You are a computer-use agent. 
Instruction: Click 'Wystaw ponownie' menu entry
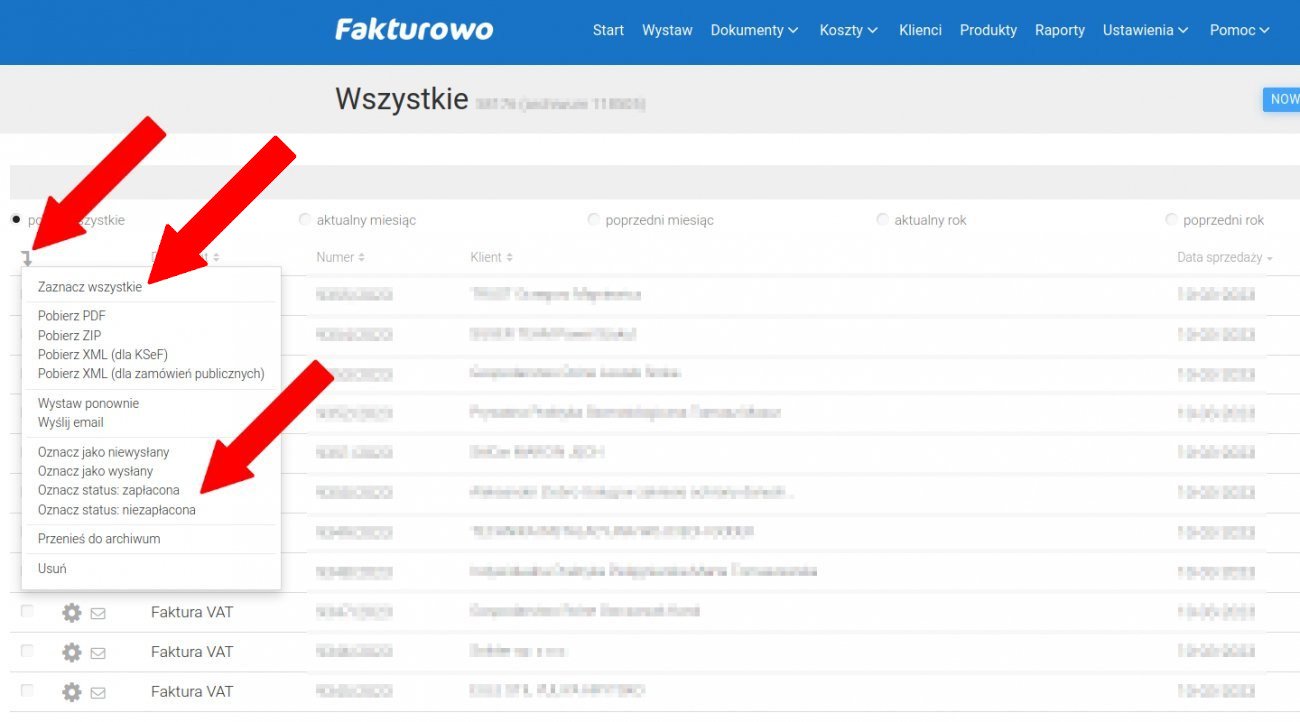point(88,403)
